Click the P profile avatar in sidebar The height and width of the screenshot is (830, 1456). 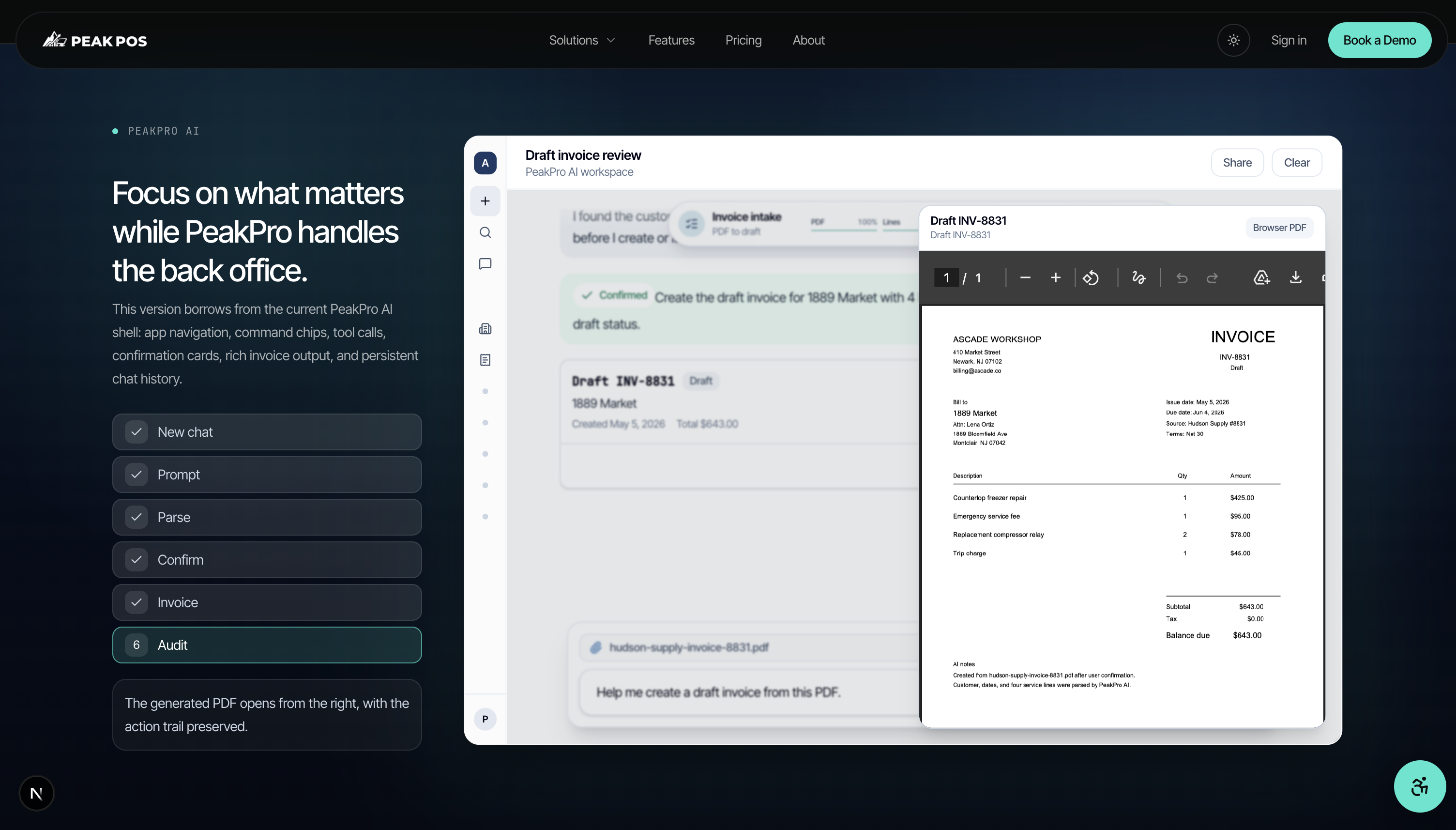click(485, 719)
